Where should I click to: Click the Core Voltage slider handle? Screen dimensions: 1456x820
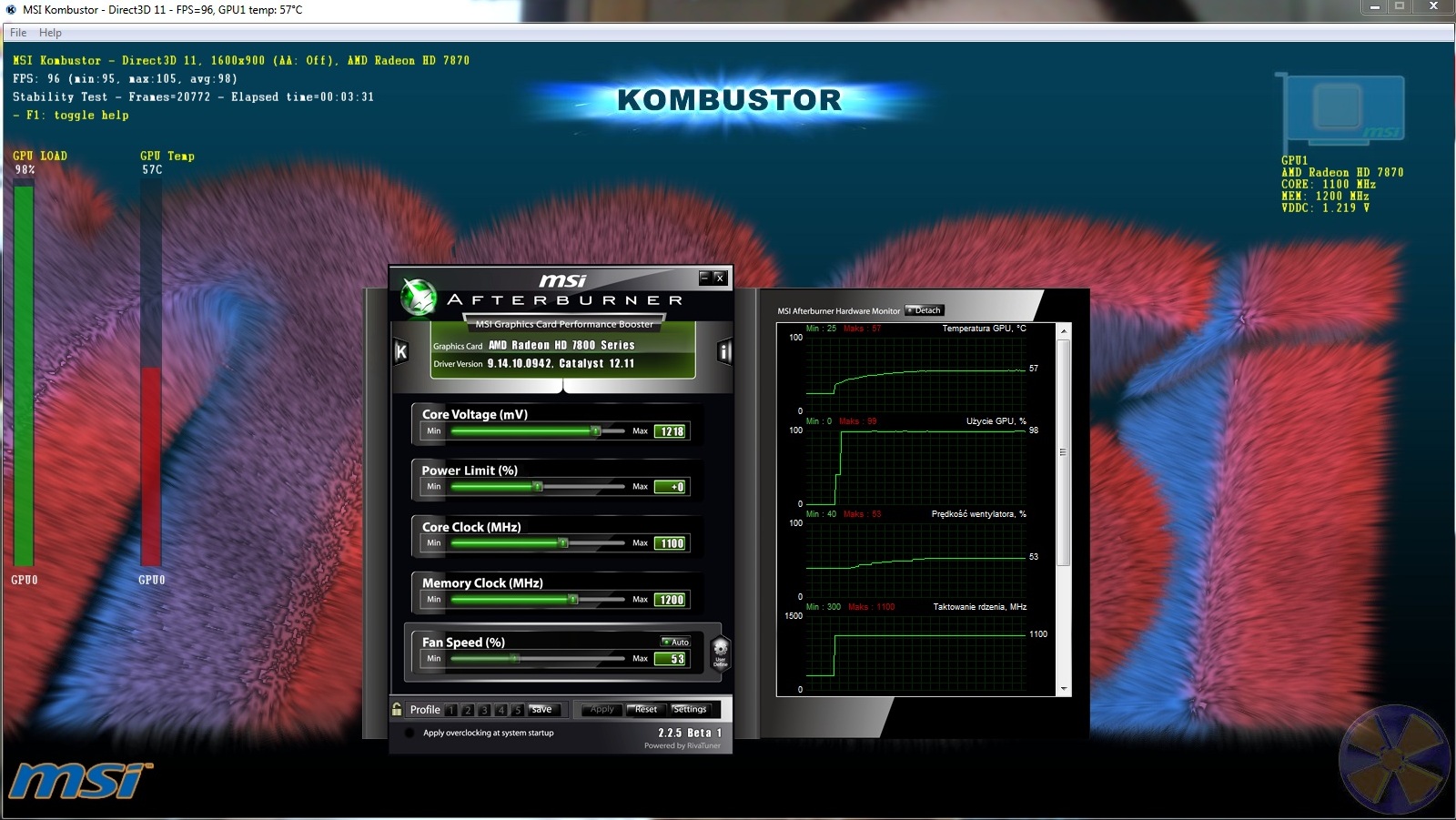[596, 431]
